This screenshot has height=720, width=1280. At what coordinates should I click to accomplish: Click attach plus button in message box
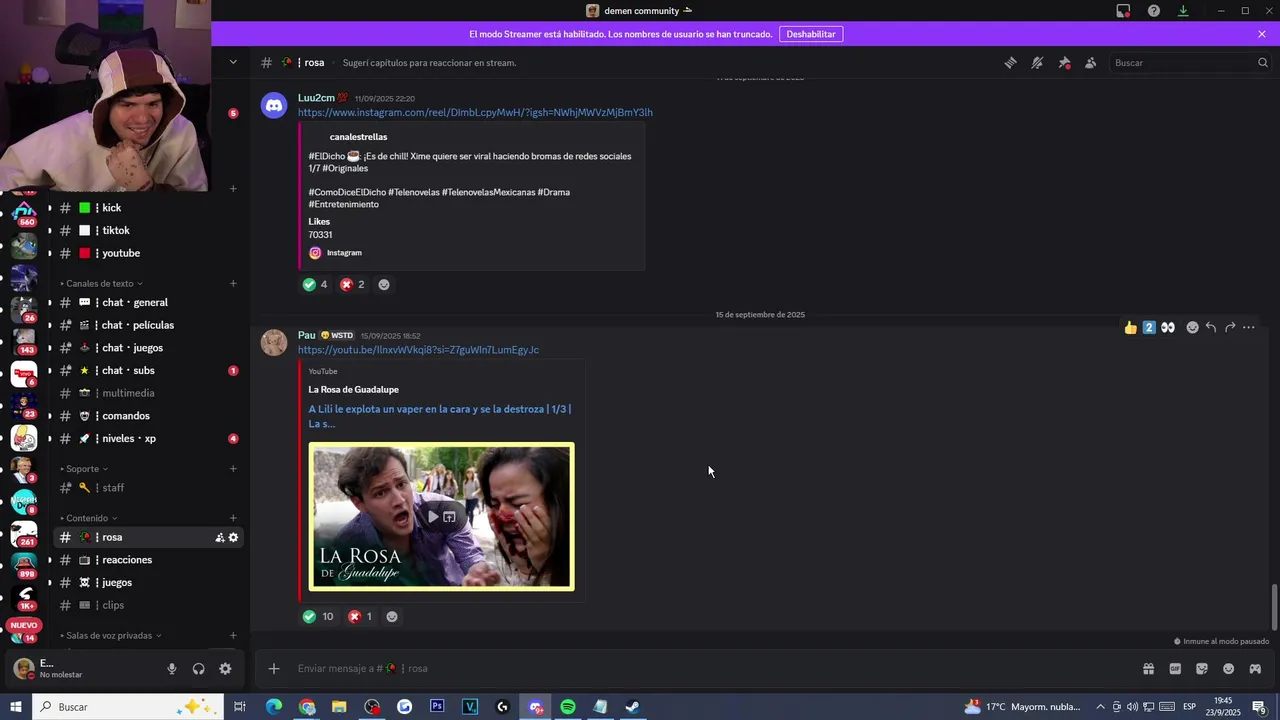(274, 669)
